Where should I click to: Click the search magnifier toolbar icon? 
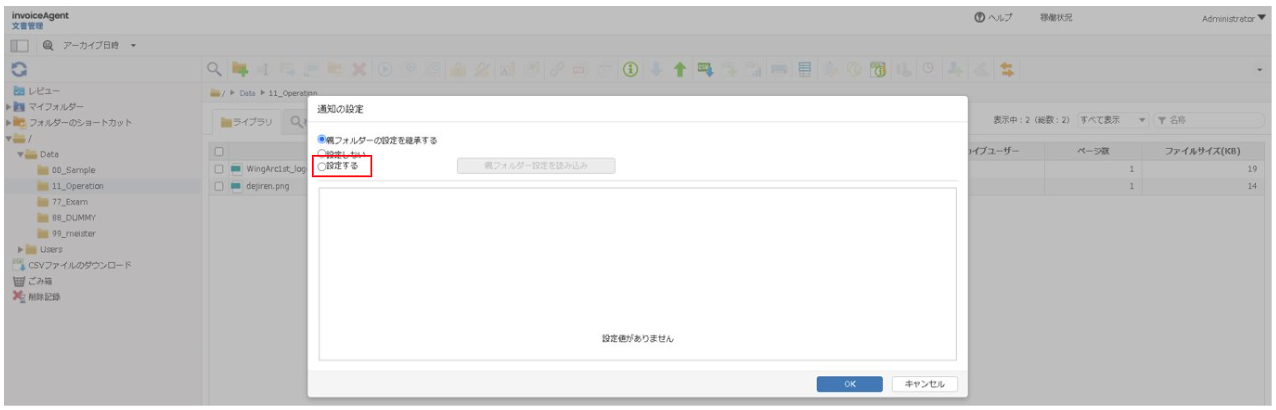[x=214, y=70]
